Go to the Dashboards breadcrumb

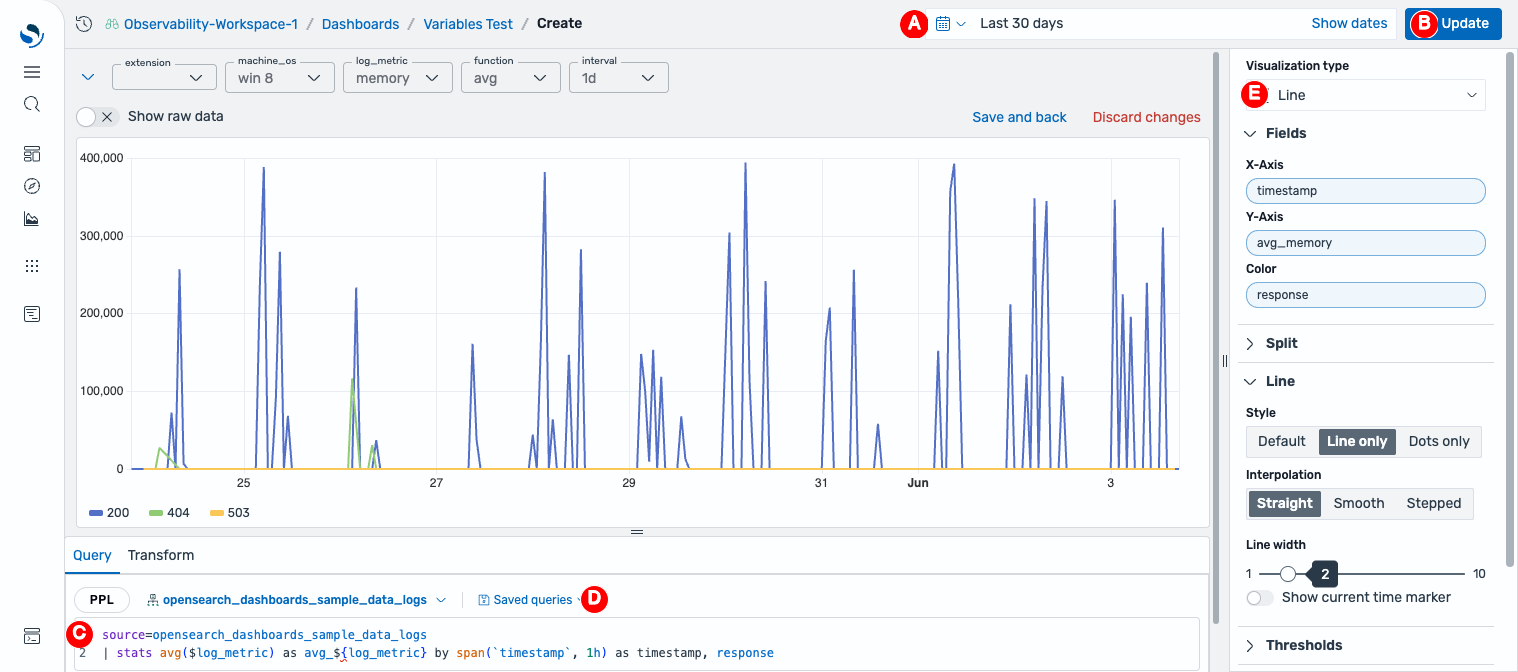coord(360,23)
